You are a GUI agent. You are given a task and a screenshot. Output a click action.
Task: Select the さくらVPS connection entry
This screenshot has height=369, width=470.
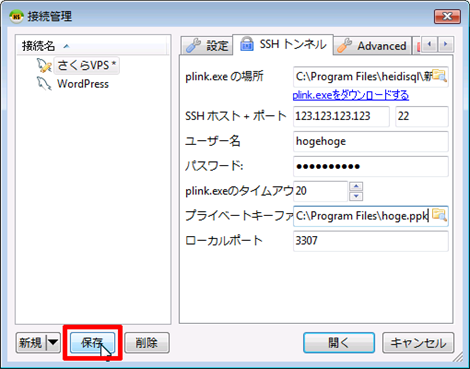coord(86,65)
